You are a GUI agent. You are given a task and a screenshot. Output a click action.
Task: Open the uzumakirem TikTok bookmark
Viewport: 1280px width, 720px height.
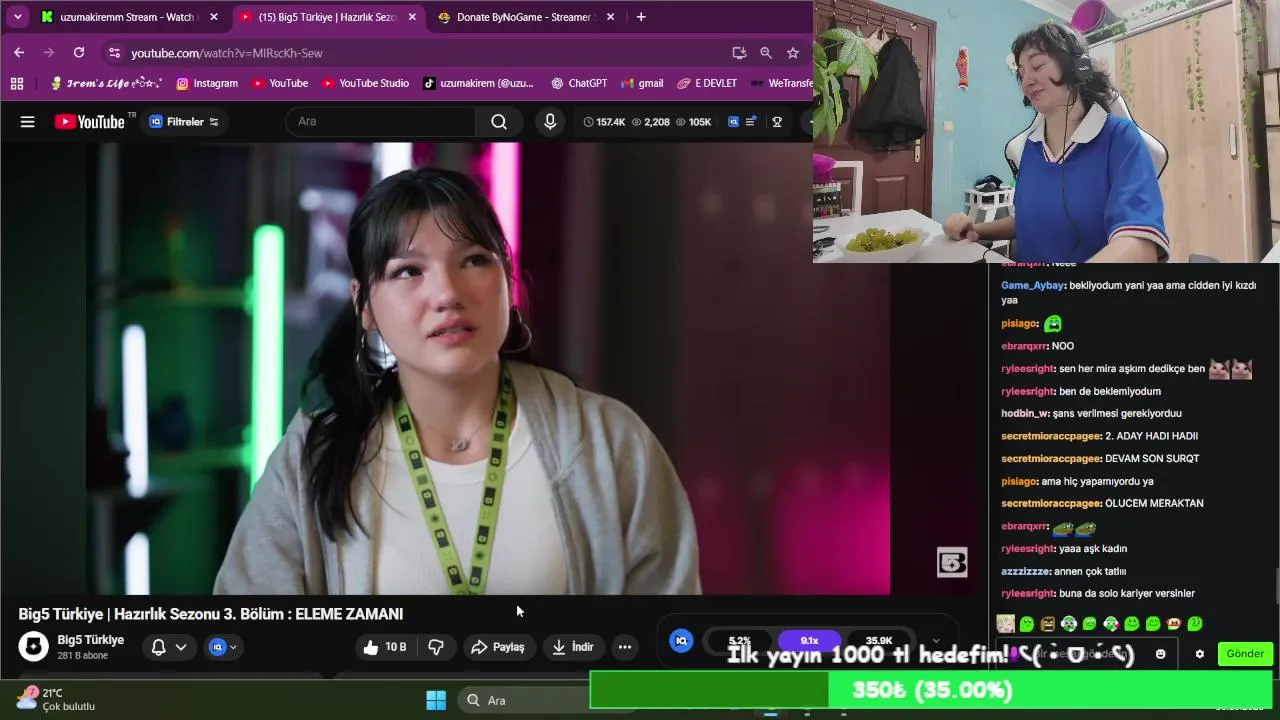coord(478,83)
